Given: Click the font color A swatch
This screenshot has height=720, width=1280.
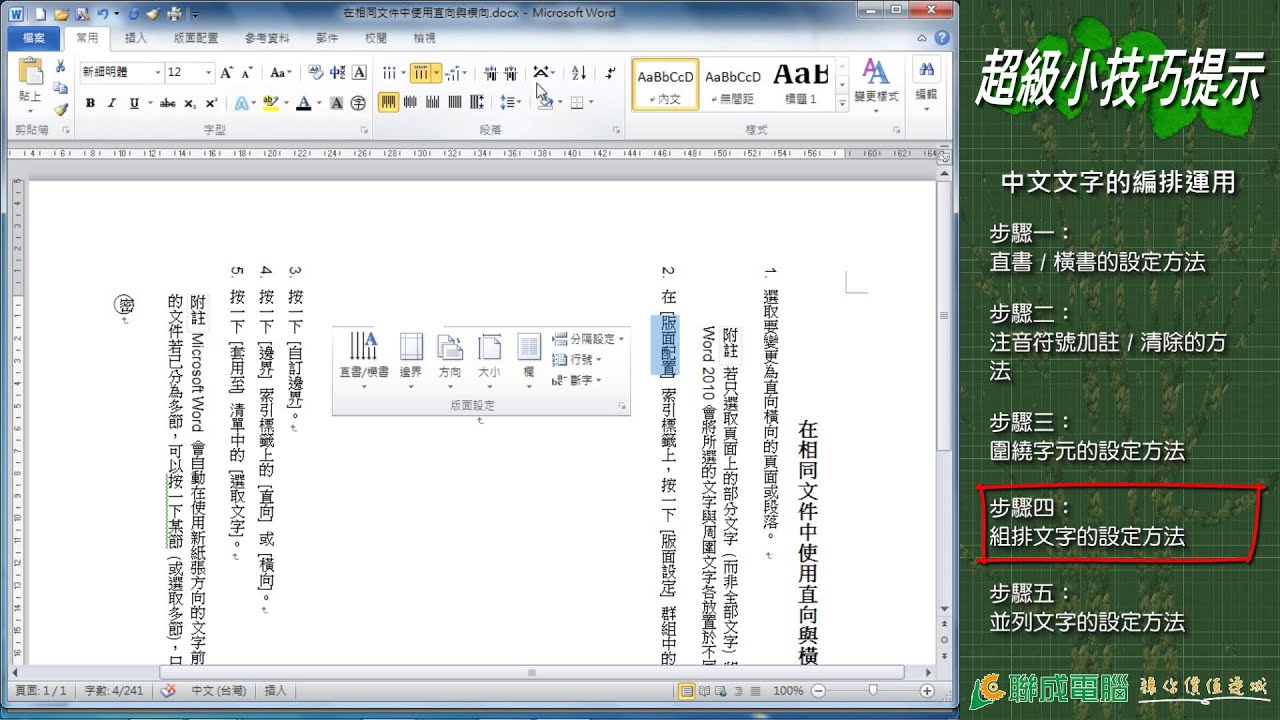Looking at the screenshot, I should [x=303, y=102].
